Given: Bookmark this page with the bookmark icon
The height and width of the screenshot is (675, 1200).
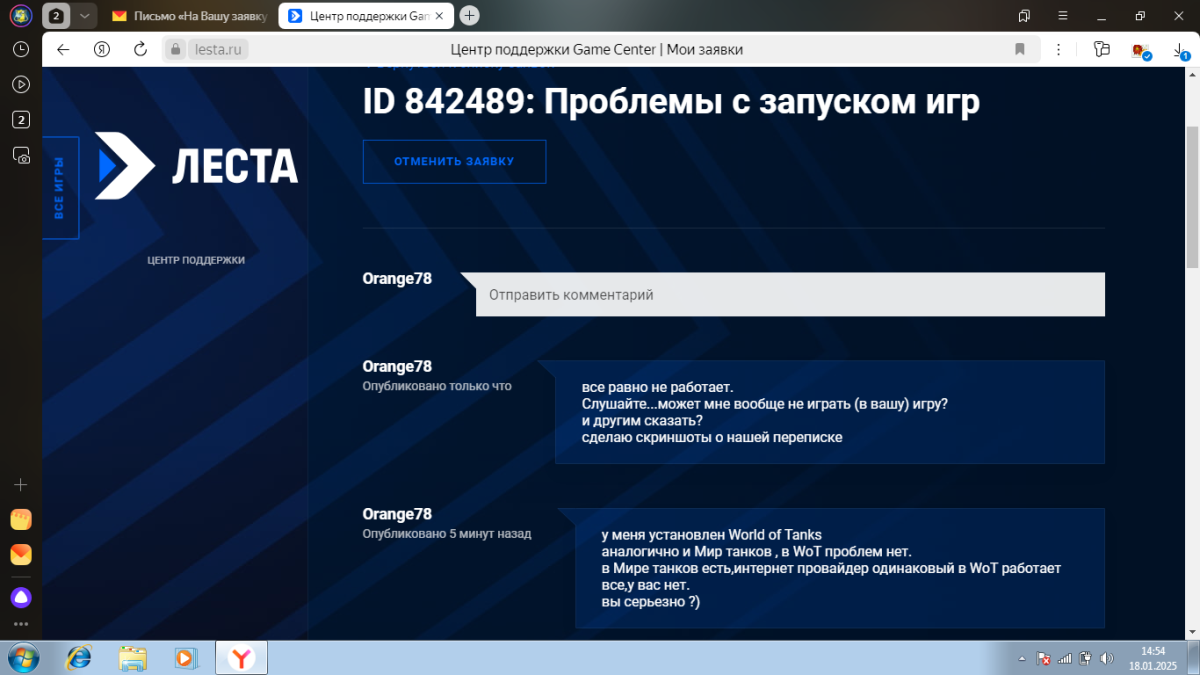Looking at the screenshot, I should (1020, 49).
